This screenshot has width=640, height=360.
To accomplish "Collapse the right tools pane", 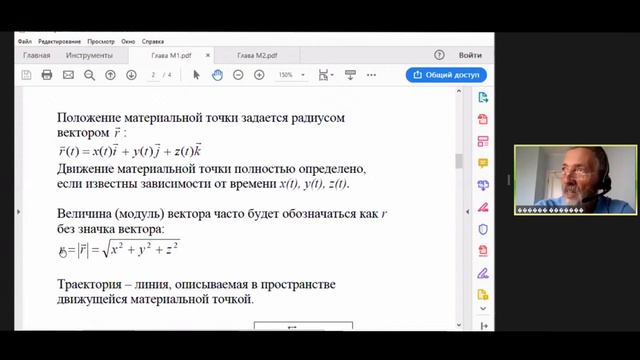I will click(467, 211).
